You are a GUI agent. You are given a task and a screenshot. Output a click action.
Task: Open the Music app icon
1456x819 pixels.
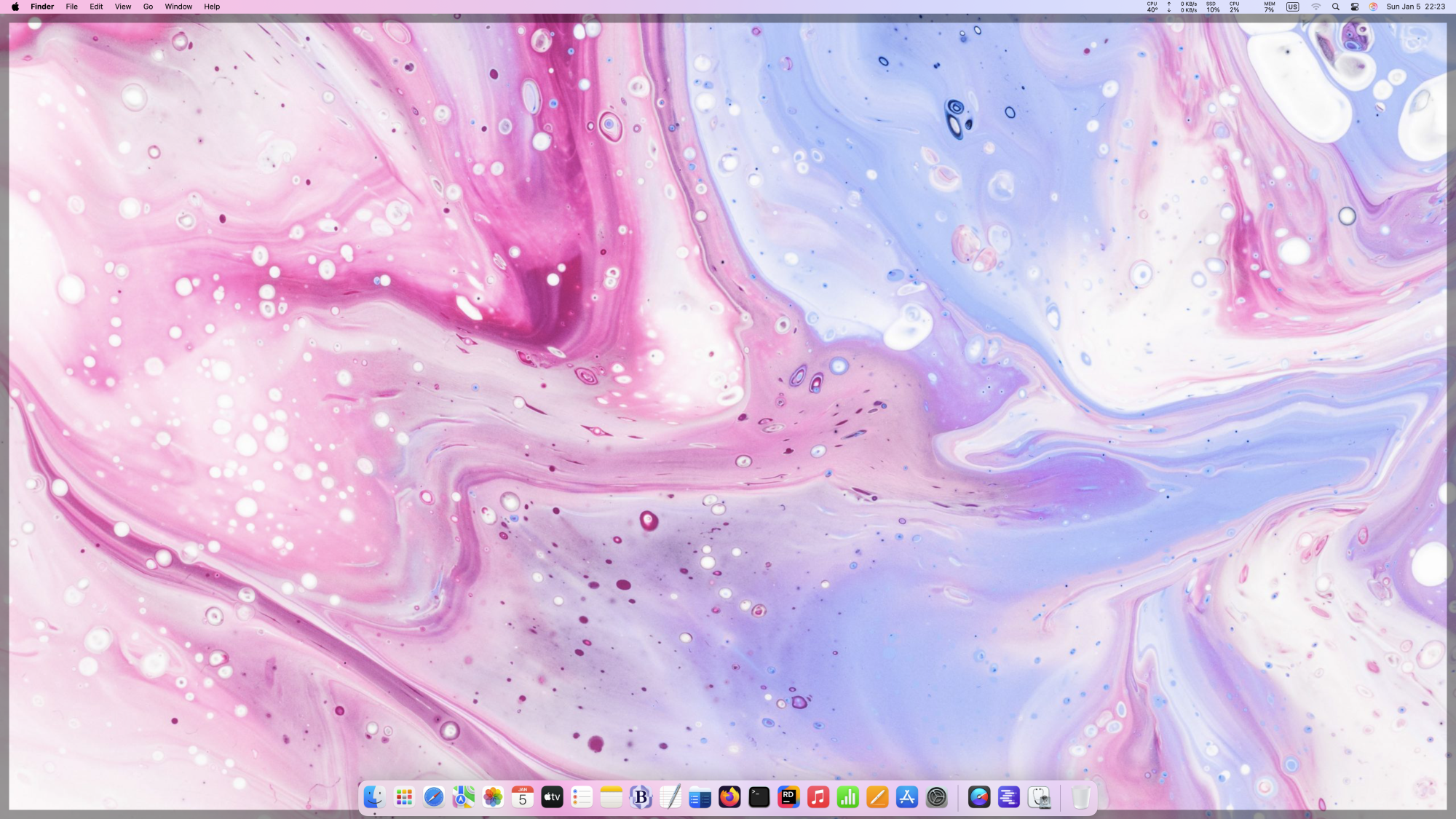click(818, 797)
